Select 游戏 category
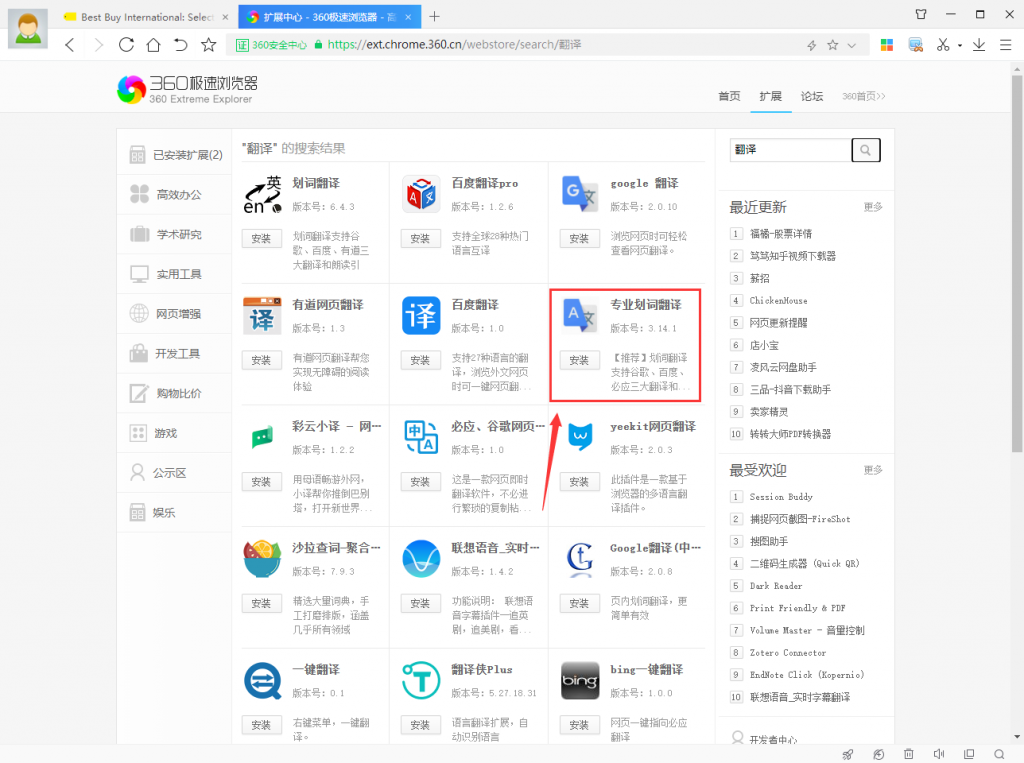Screen dimensions: 1024x763 [x=174, y=433]
